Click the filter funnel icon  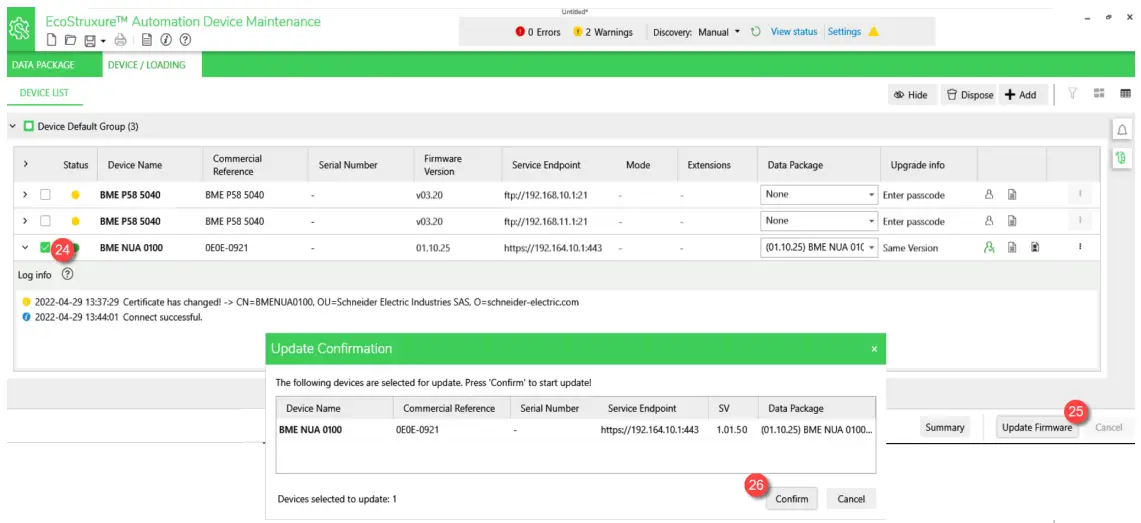tap(1072, 94)
